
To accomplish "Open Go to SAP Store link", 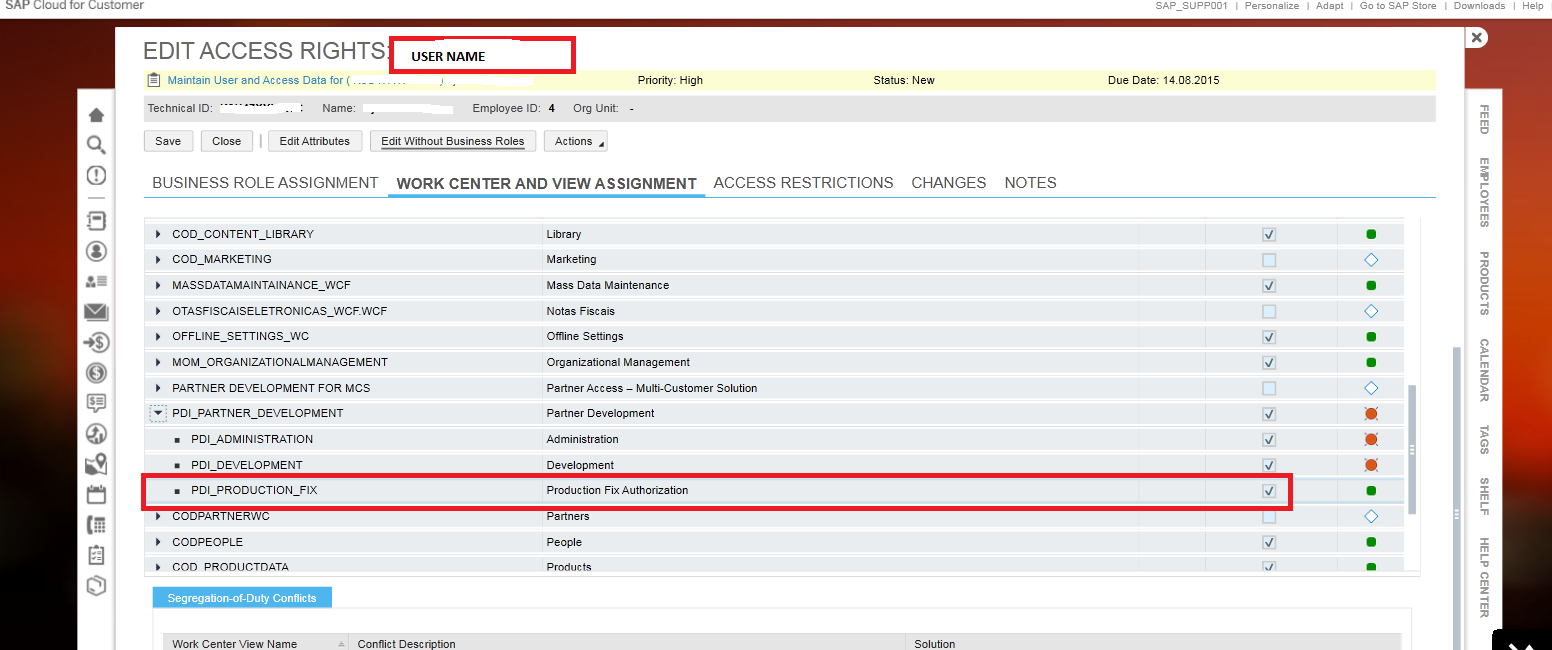I will (x=1398, y=6).
